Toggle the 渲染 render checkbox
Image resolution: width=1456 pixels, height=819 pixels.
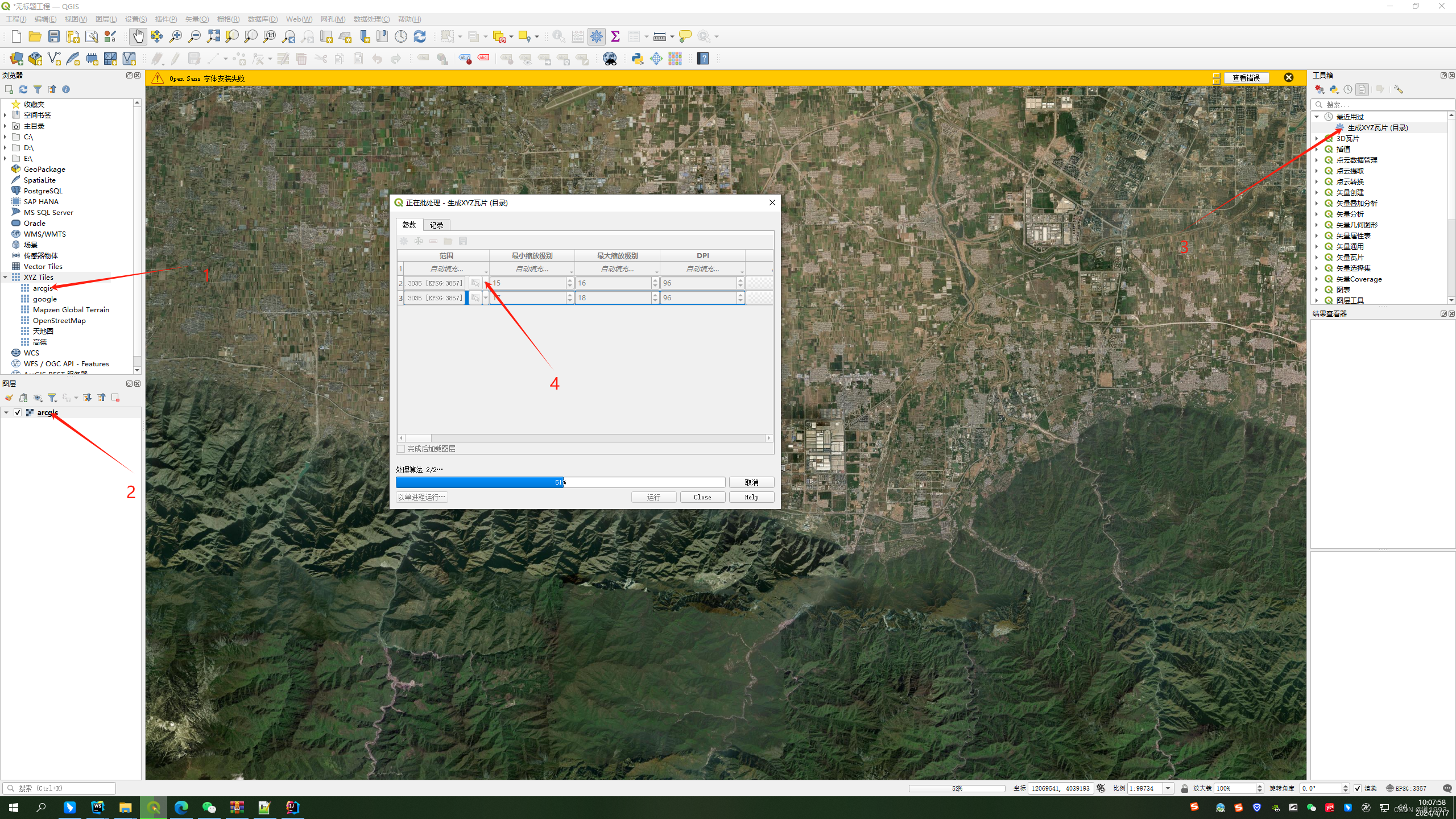click(x=1358, y=788)
